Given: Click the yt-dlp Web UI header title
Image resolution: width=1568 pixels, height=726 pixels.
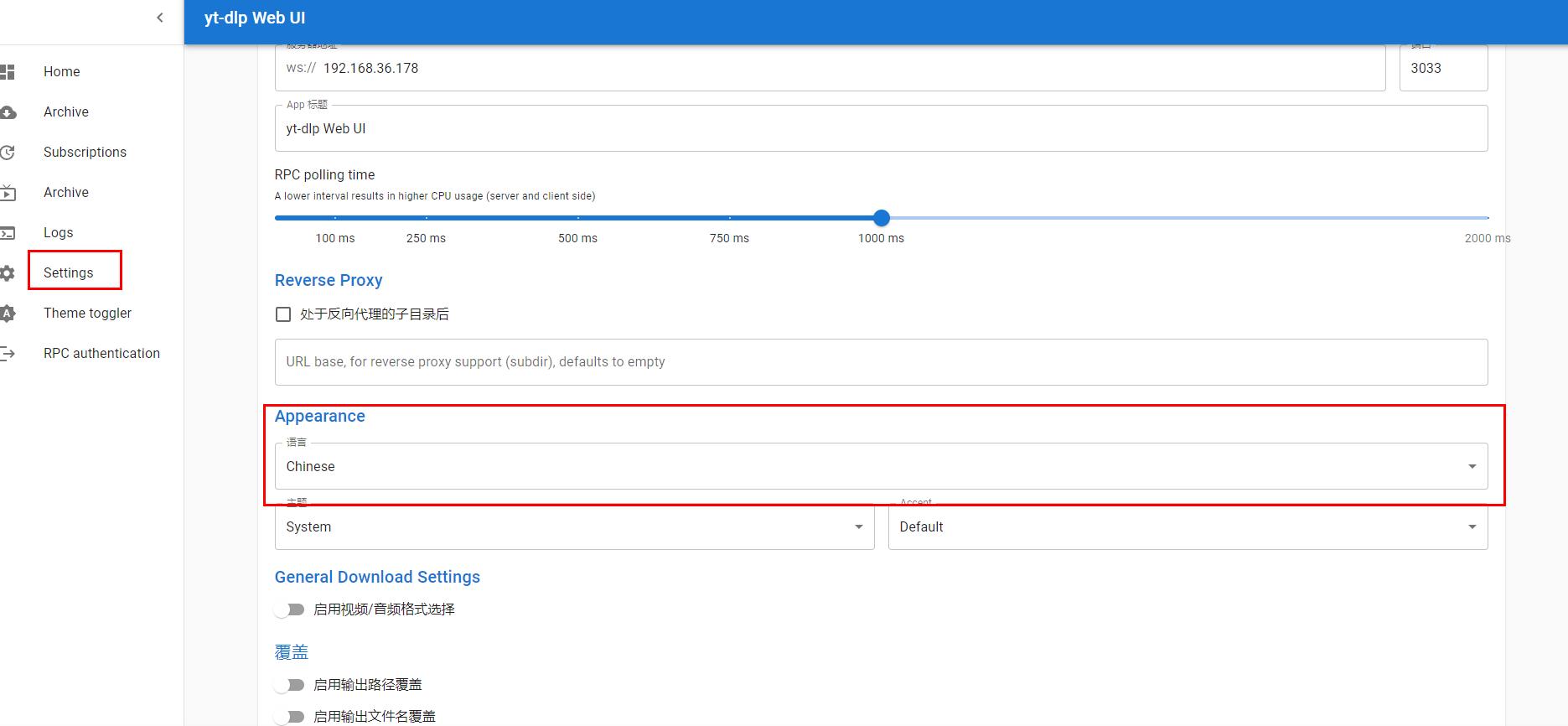Looking at the screenshot, I should 255,18.
